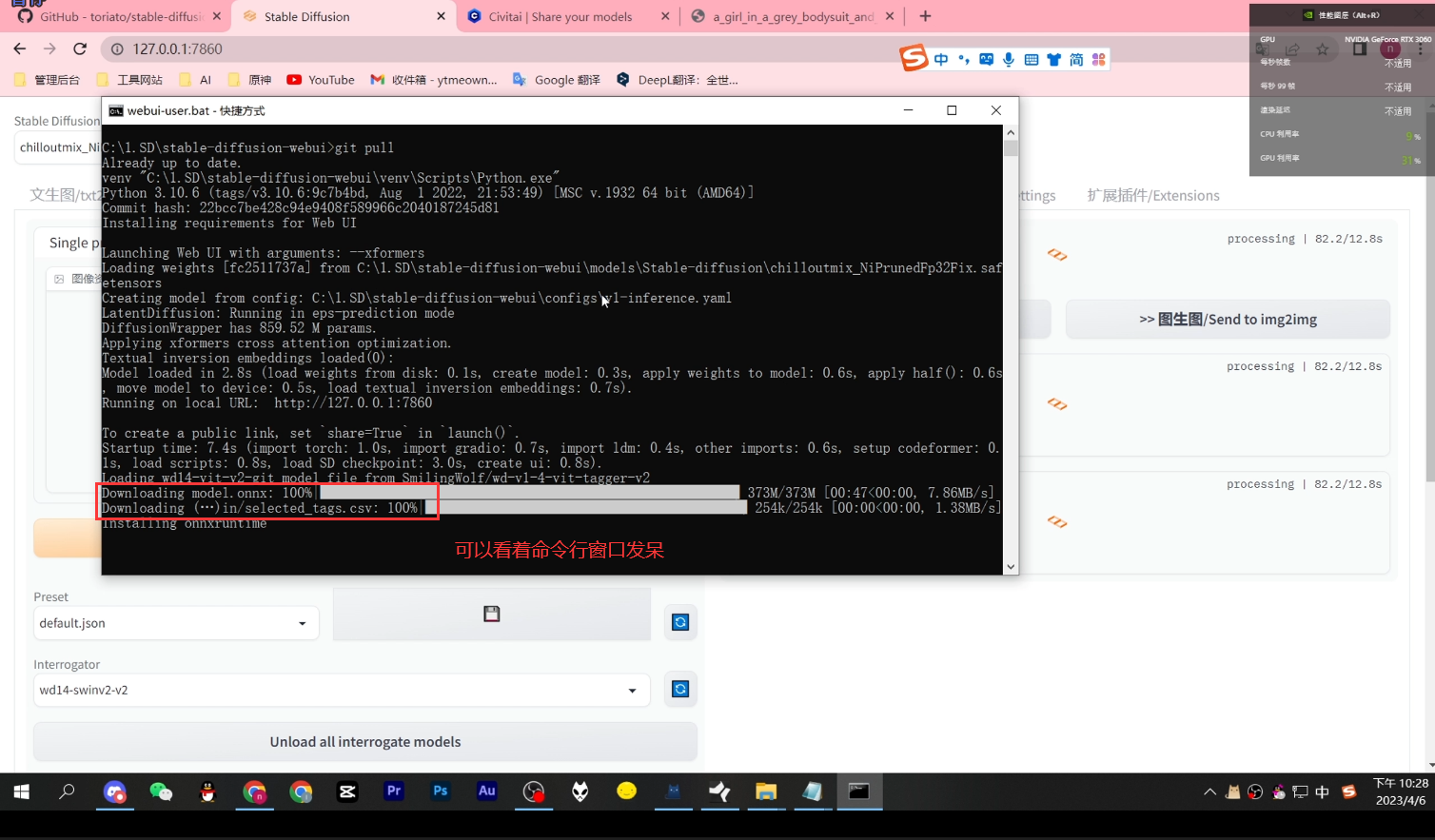Click the 'git pull' command line text
Image resolution: width=1435 pixels, height=840 pixels.
(364, 147)
